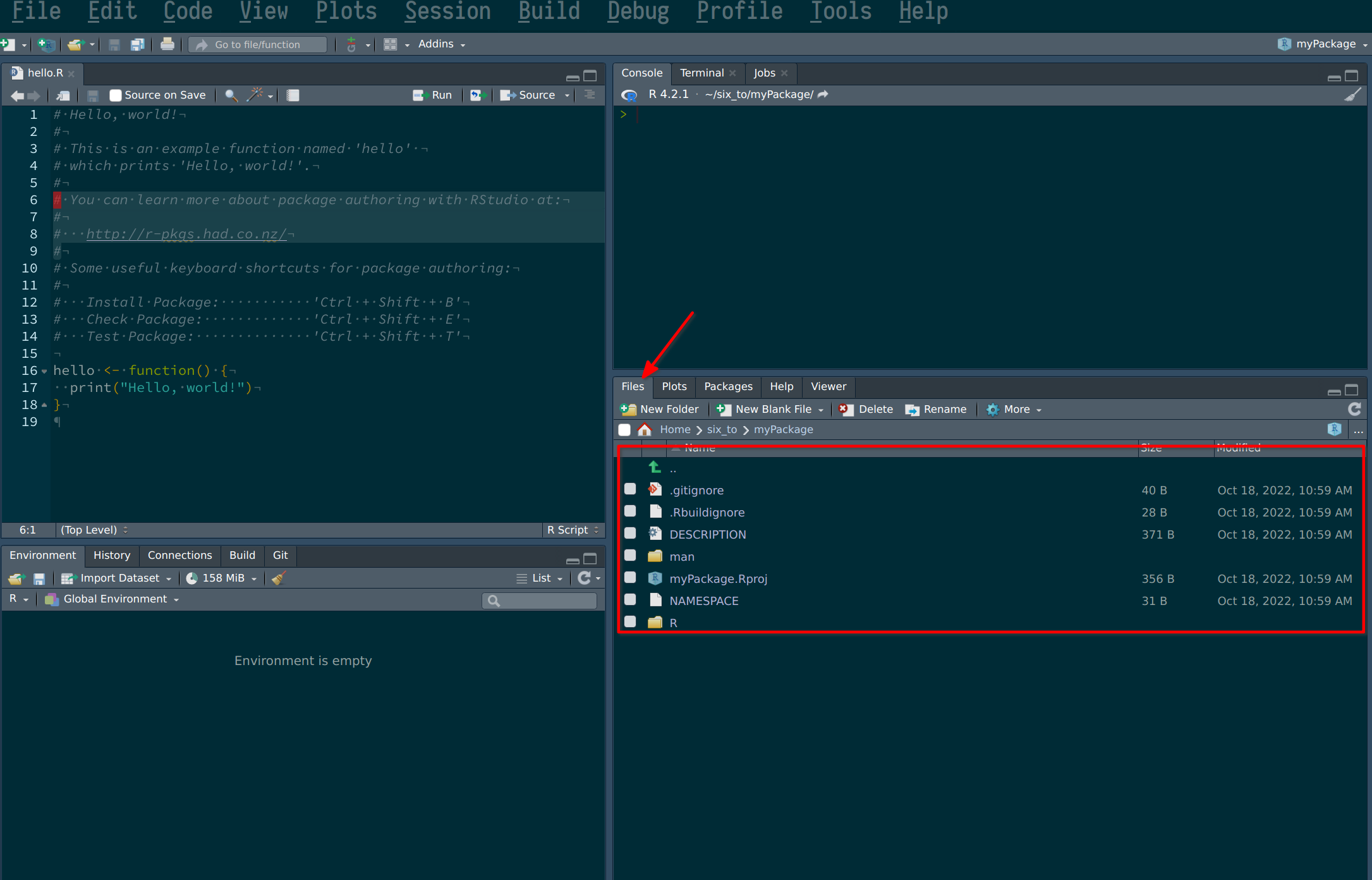This screenshot has height=880, width=1372.
Task: Re-run the previous code region
Action: [478, 95]
